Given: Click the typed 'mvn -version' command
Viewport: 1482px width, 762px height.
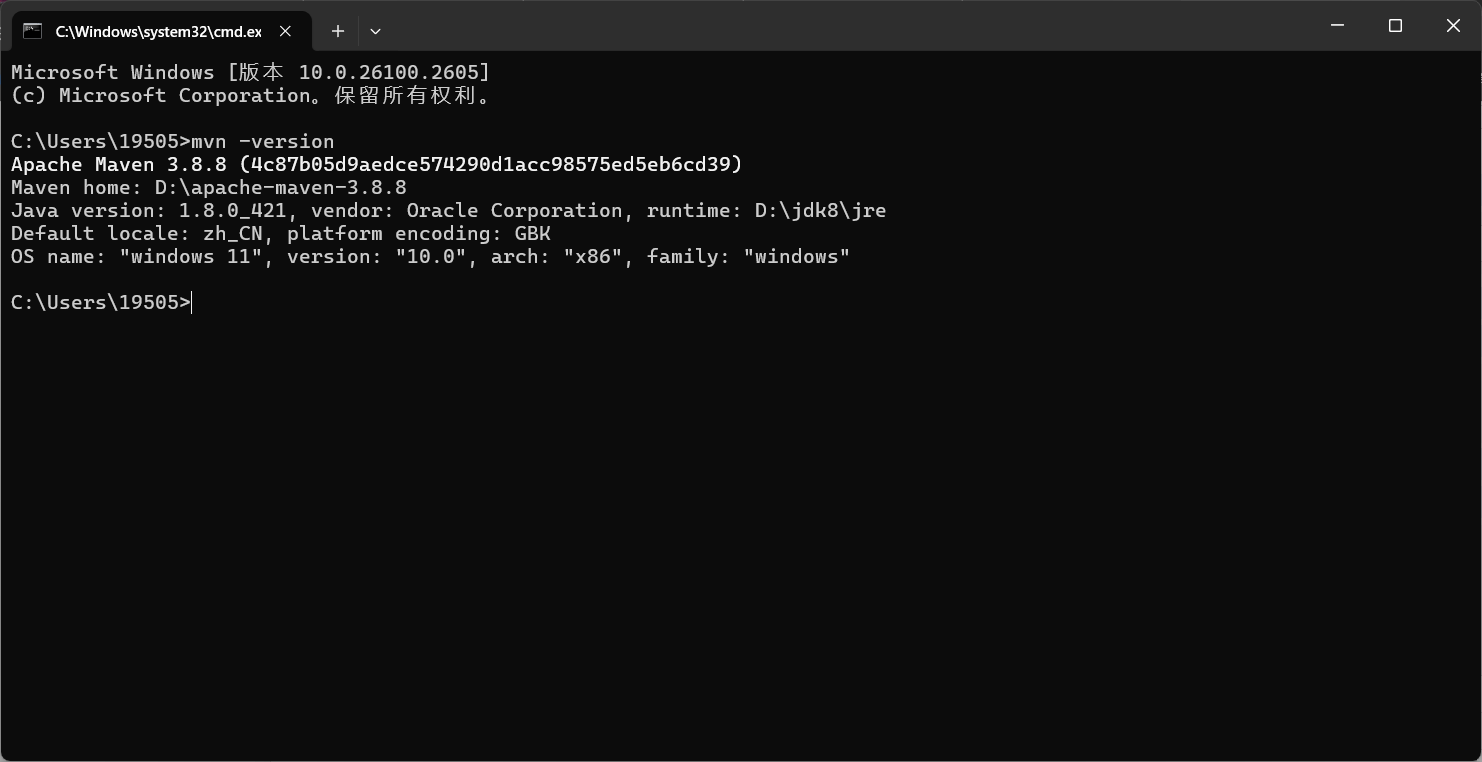Looking at the screenshot, I should click(x=262, y=142).
